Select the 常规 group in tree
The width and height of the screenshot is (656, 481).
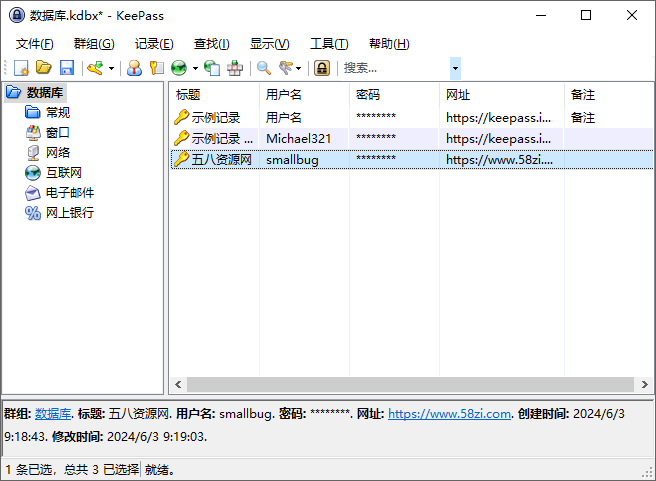(58, 113)
